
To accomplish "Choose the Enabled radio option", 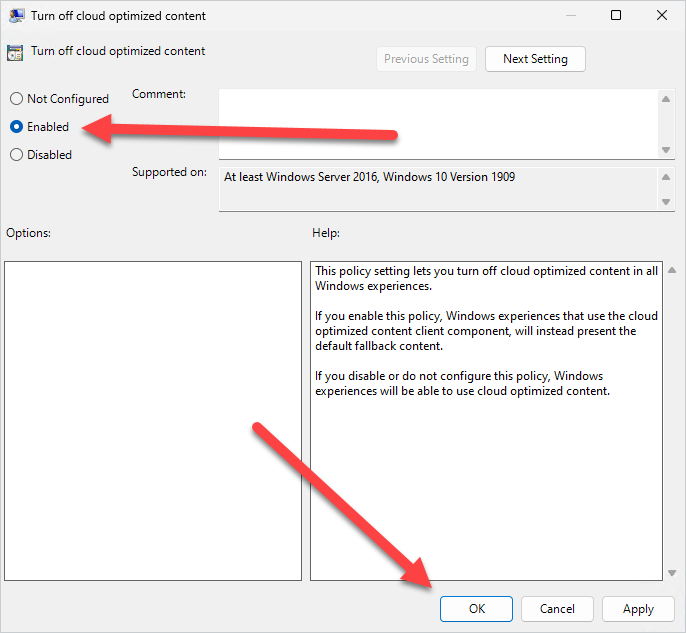I will click(x=16, y=127).
